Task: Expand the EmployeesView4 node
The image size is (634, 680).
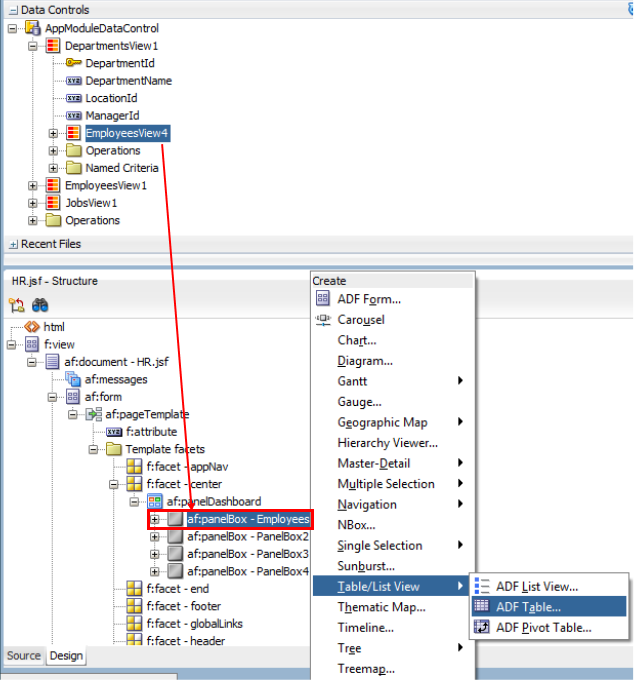Action: click(x=53, y=133)
